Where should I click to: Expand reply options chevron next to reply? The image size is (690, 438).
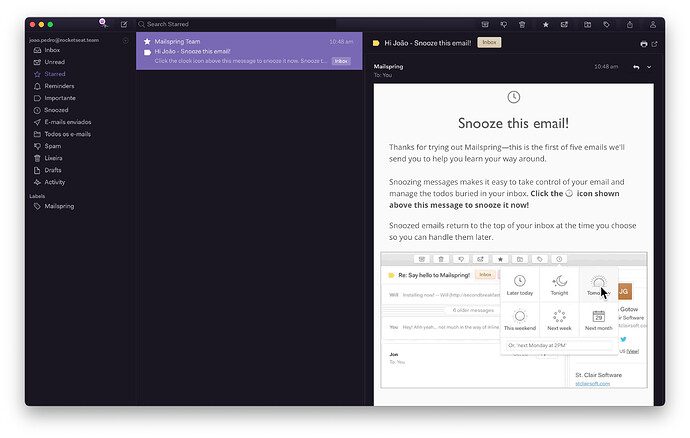649,67
